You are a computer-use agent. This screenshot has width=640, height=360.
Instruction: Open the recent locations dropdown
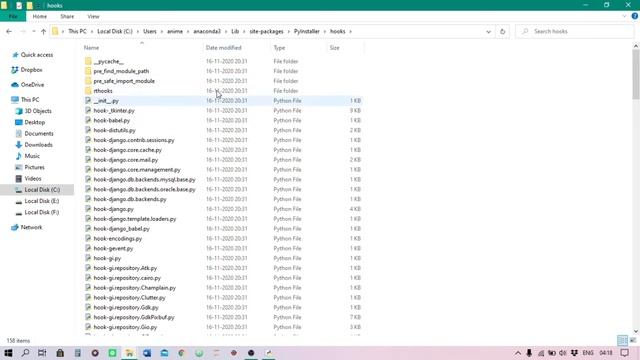(x=33, y=31)
